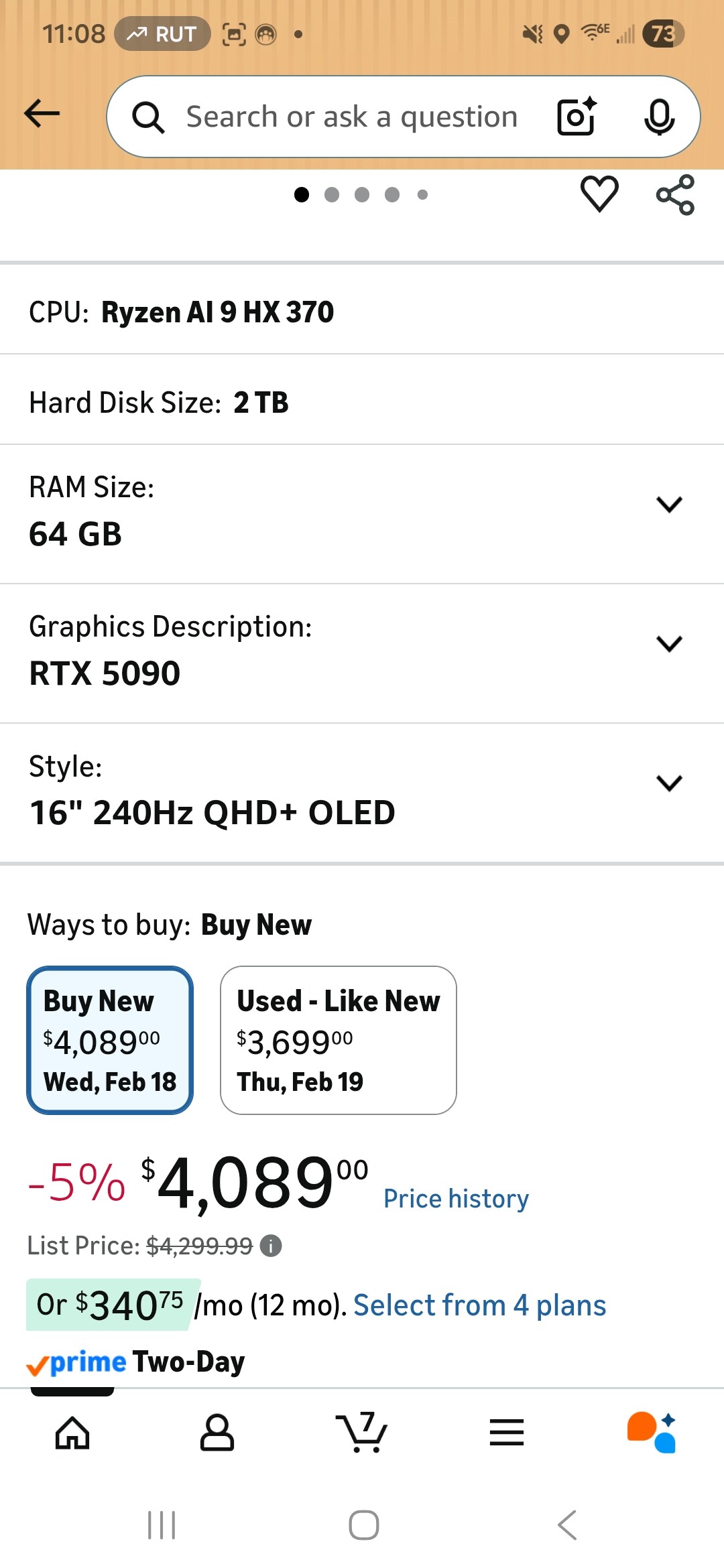Viewport: 724px width, 1568px height.
Task: Open the Rufus AI assistant icon
Action: click(651, 1433)
